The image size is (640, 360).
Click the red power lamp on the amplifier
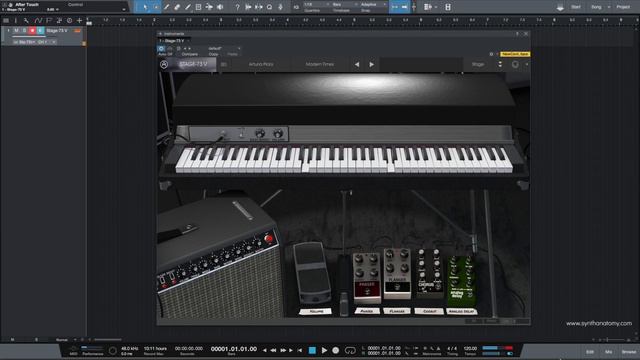(269, 238)
